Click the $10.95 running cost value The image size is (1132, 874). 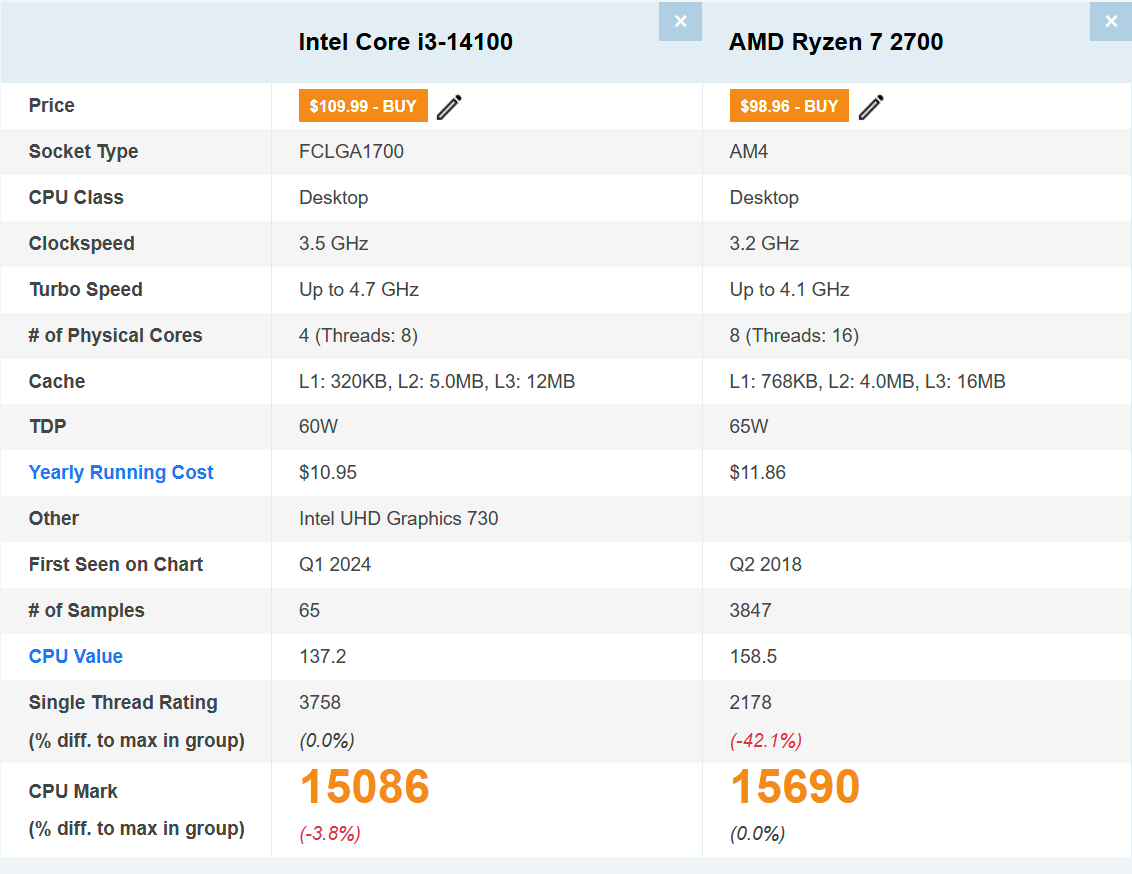[328, 473]
